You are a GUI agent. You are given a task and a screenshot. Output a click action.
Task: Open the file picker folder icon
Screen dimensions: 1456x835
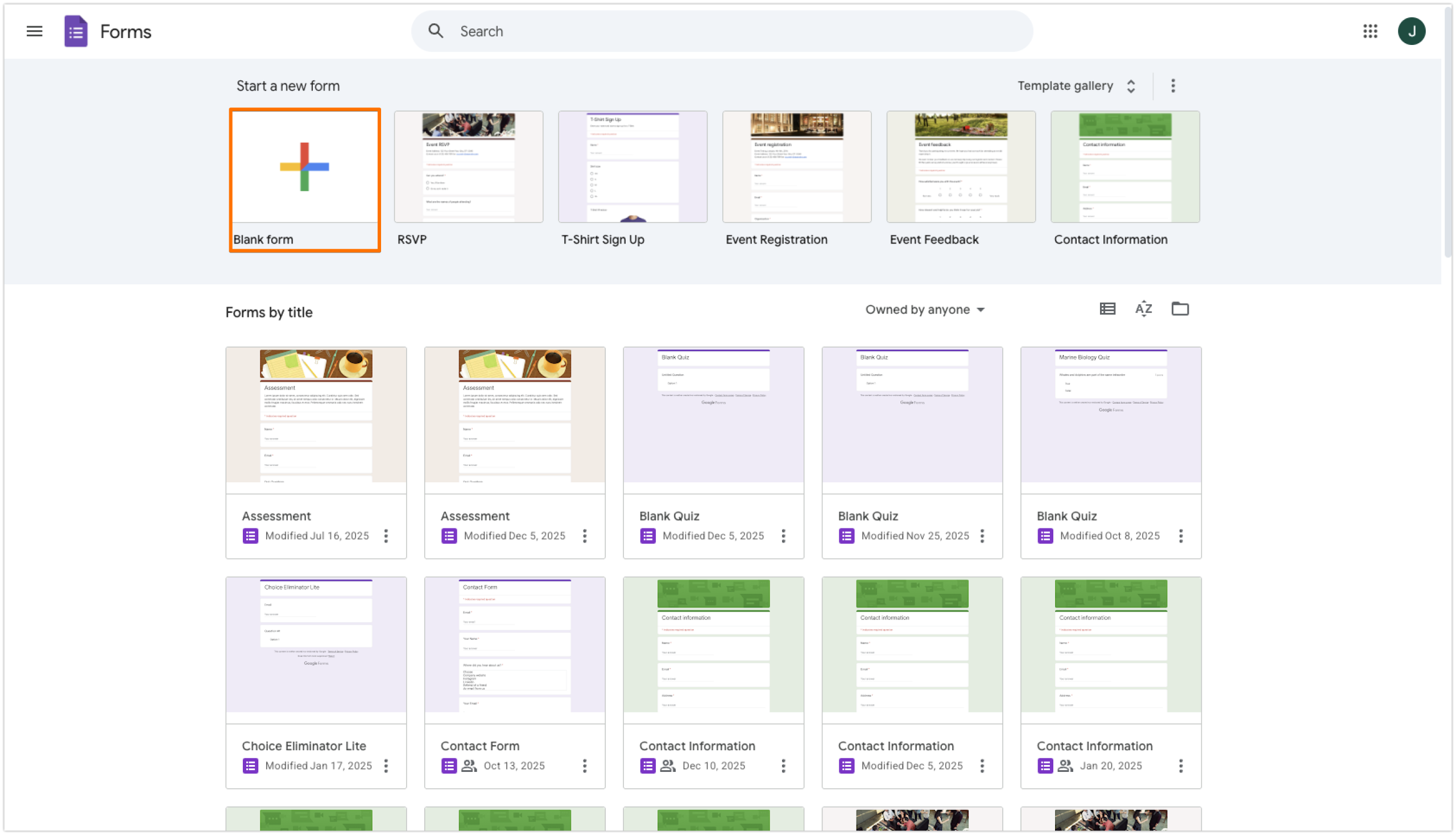point(1180,309)
